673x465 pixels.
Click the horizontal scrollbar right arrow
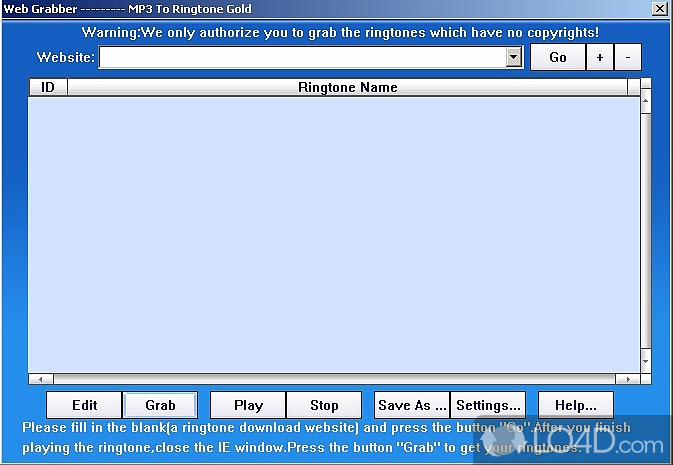click(x=628, y=379)
